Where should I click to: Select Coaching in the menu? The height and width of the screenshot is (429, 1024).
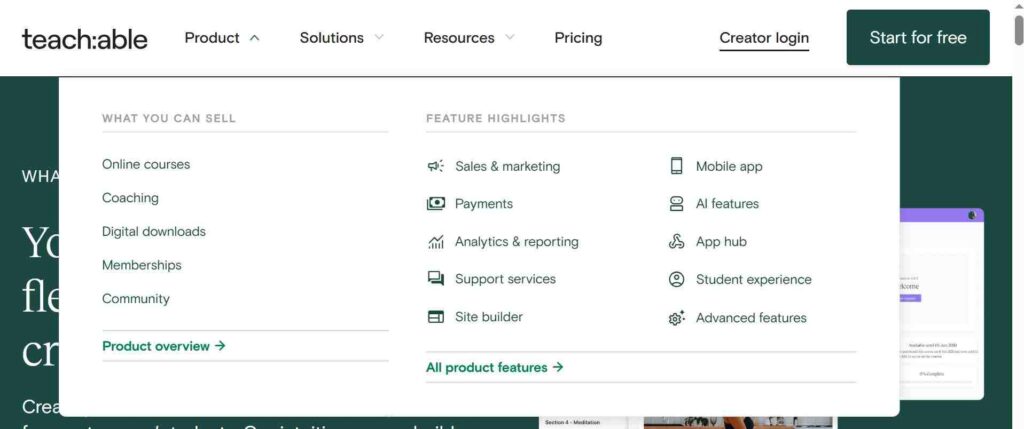[x=130, y=198]
